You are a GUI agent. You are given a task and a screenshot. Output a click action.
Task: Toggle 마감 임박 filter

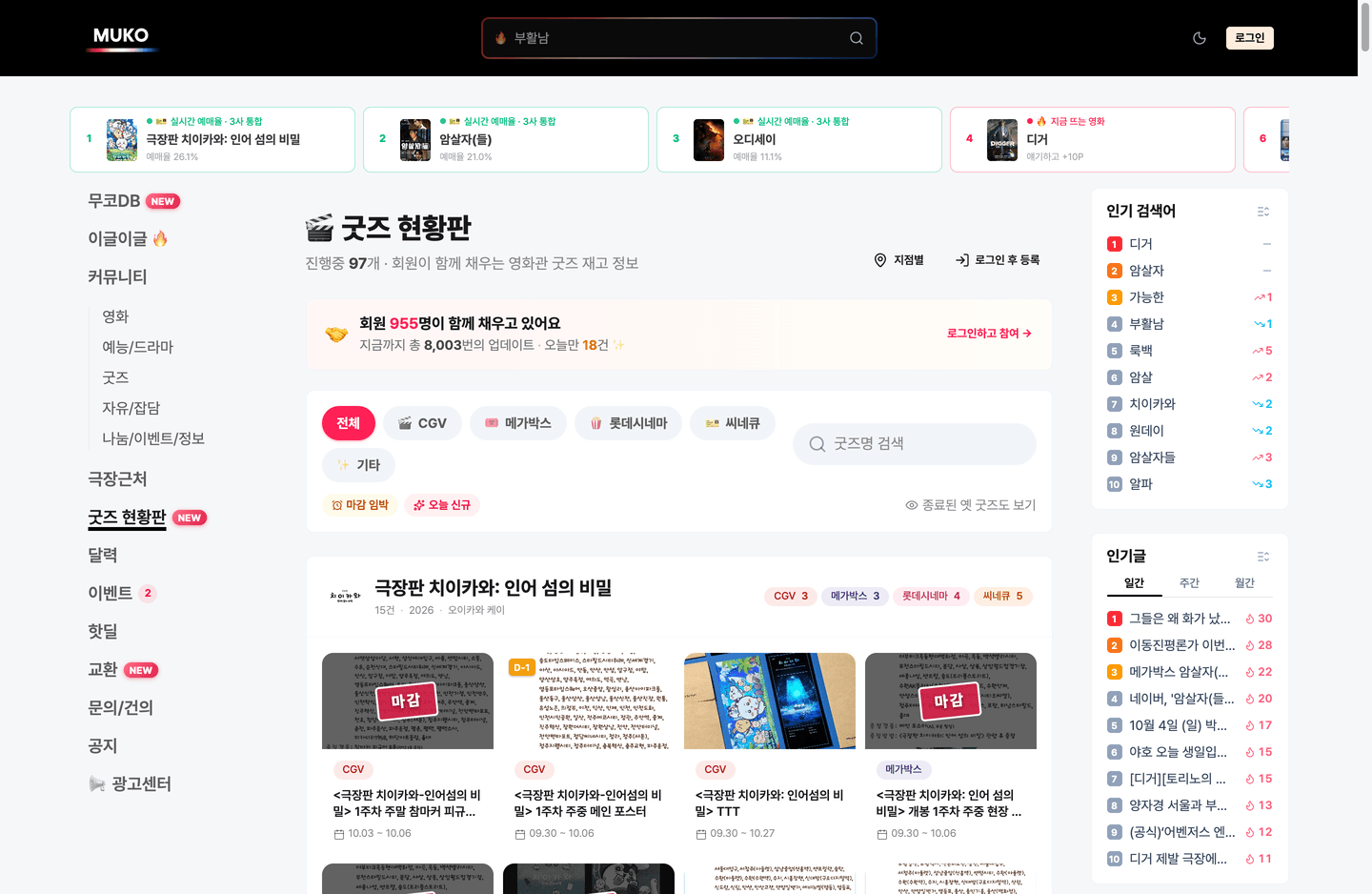pyautogui.click(x=360, y=505)
